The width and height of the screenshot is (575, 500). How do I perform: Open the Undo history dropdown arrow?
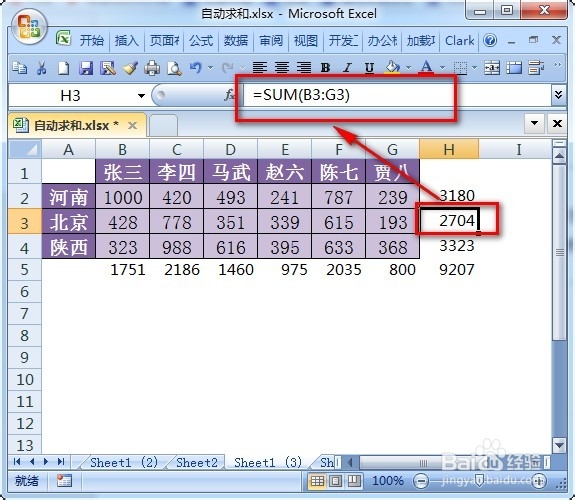[x=210, y=67]
